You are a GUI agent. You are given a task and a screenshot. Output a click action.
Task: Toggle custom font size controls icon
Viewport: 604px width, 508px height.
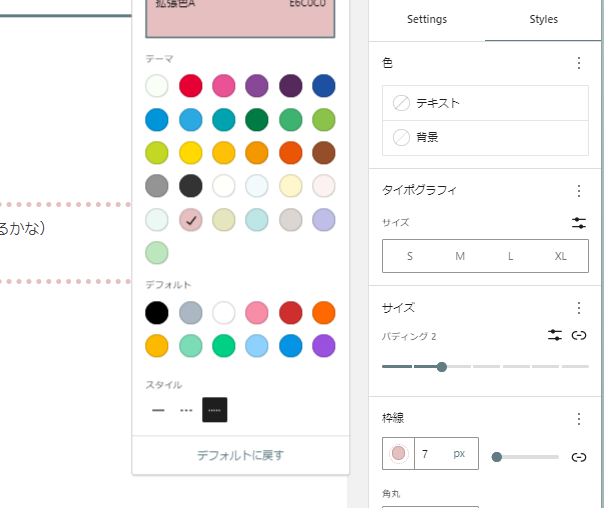pos(579,223)
